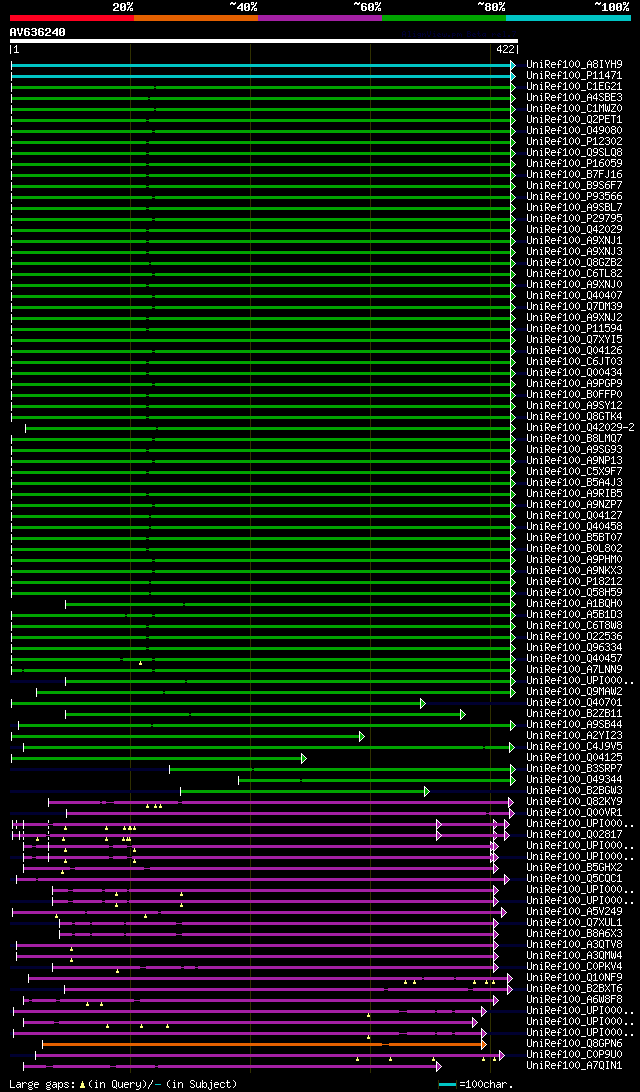Click the cyan ~100% identity legend bar

click(568, 17)
